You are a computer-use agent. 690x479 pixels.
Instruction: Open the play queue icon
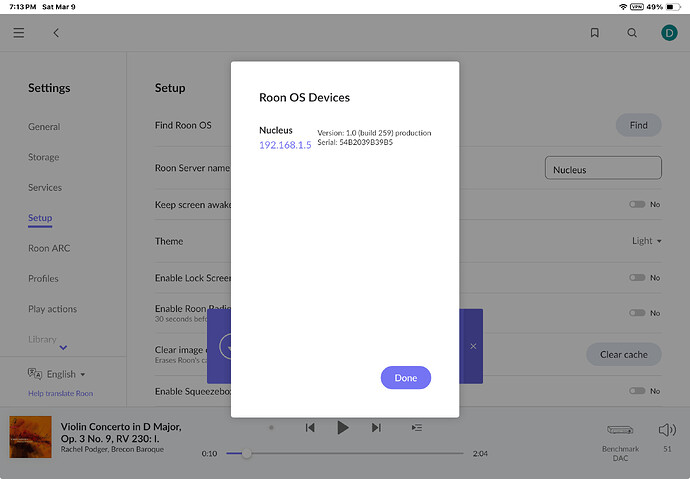pyautogui.click(x=417, y=428)
